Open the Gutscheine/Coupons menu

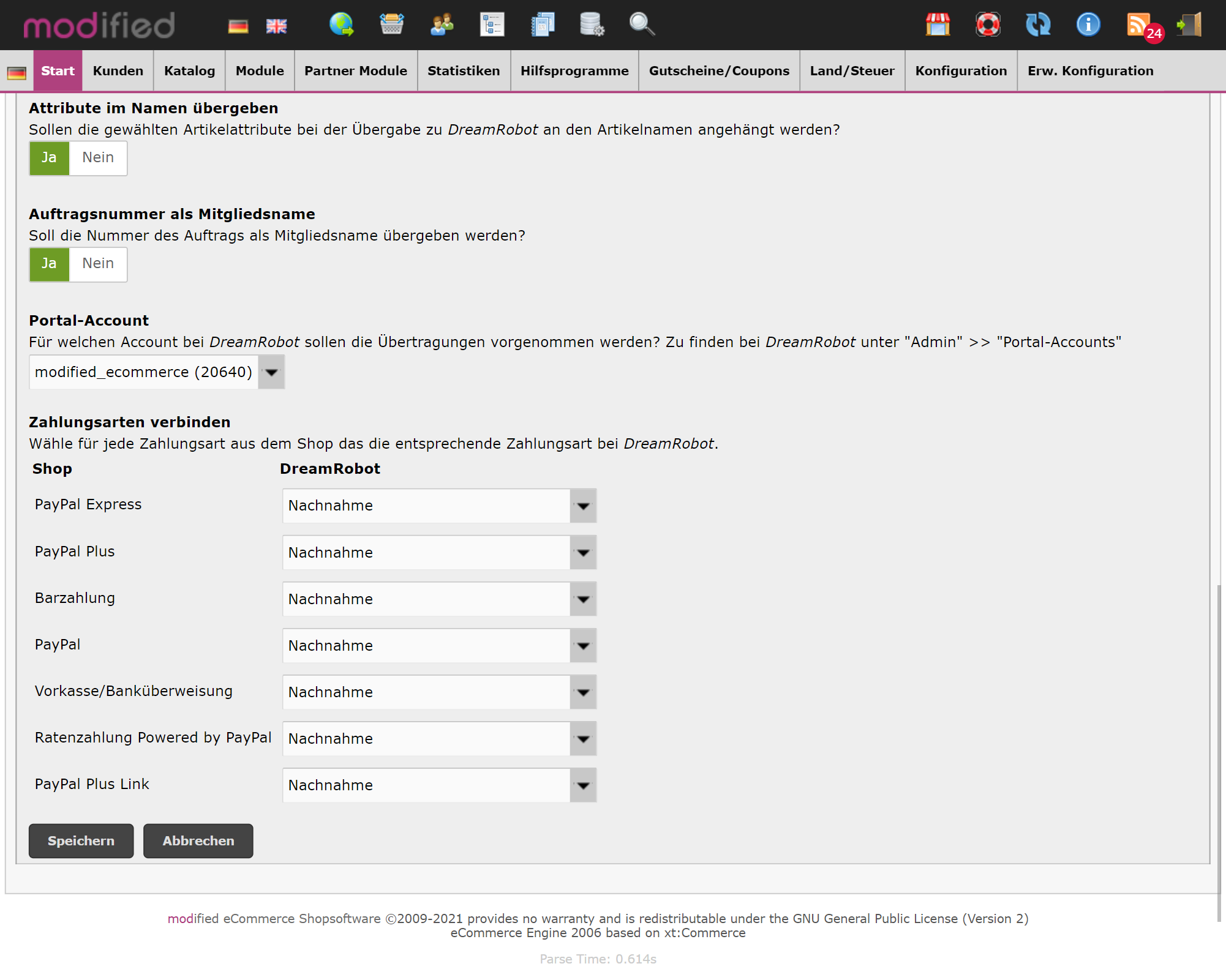pyautogui.click(x=718, y=70)
